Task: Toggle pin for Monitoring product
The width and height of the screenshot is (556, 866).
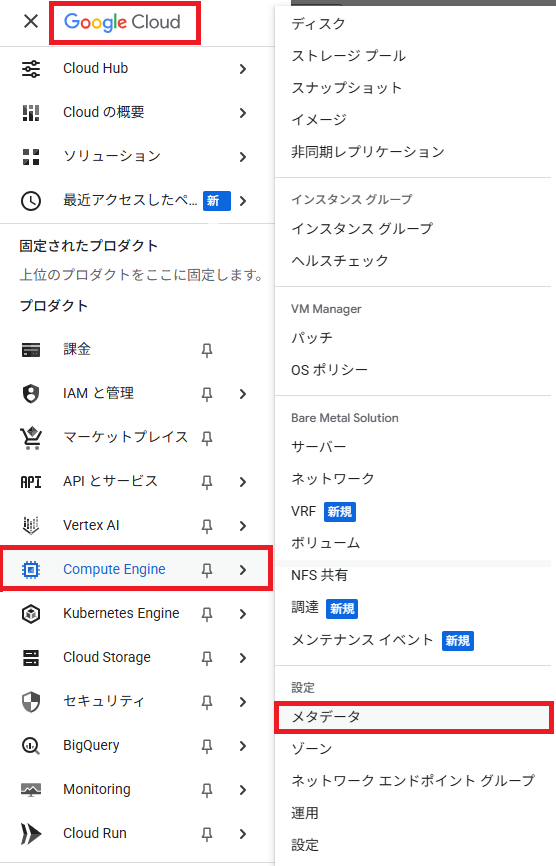Action: [207, 790]
